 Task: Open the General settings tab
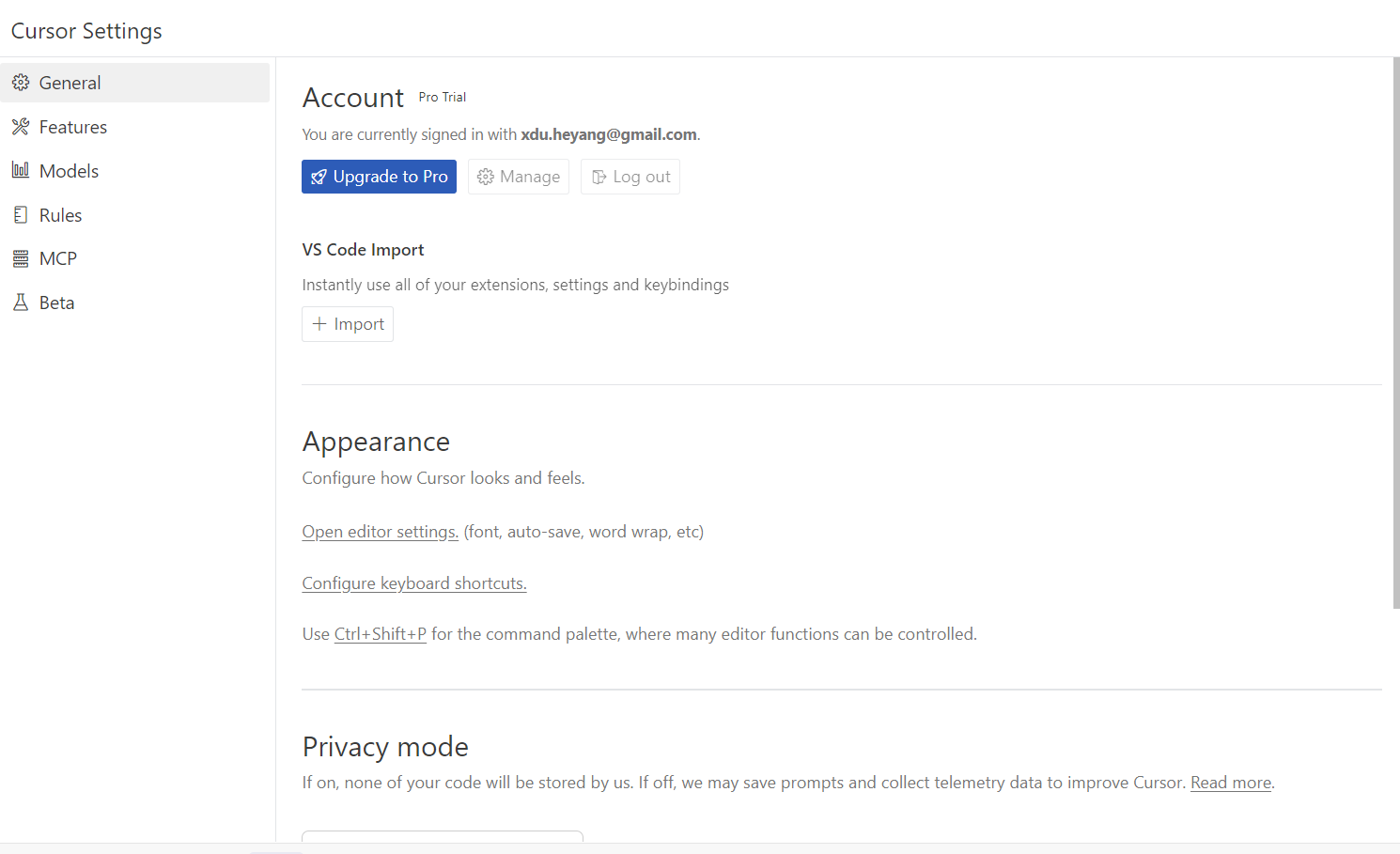(x=135, y=83)
